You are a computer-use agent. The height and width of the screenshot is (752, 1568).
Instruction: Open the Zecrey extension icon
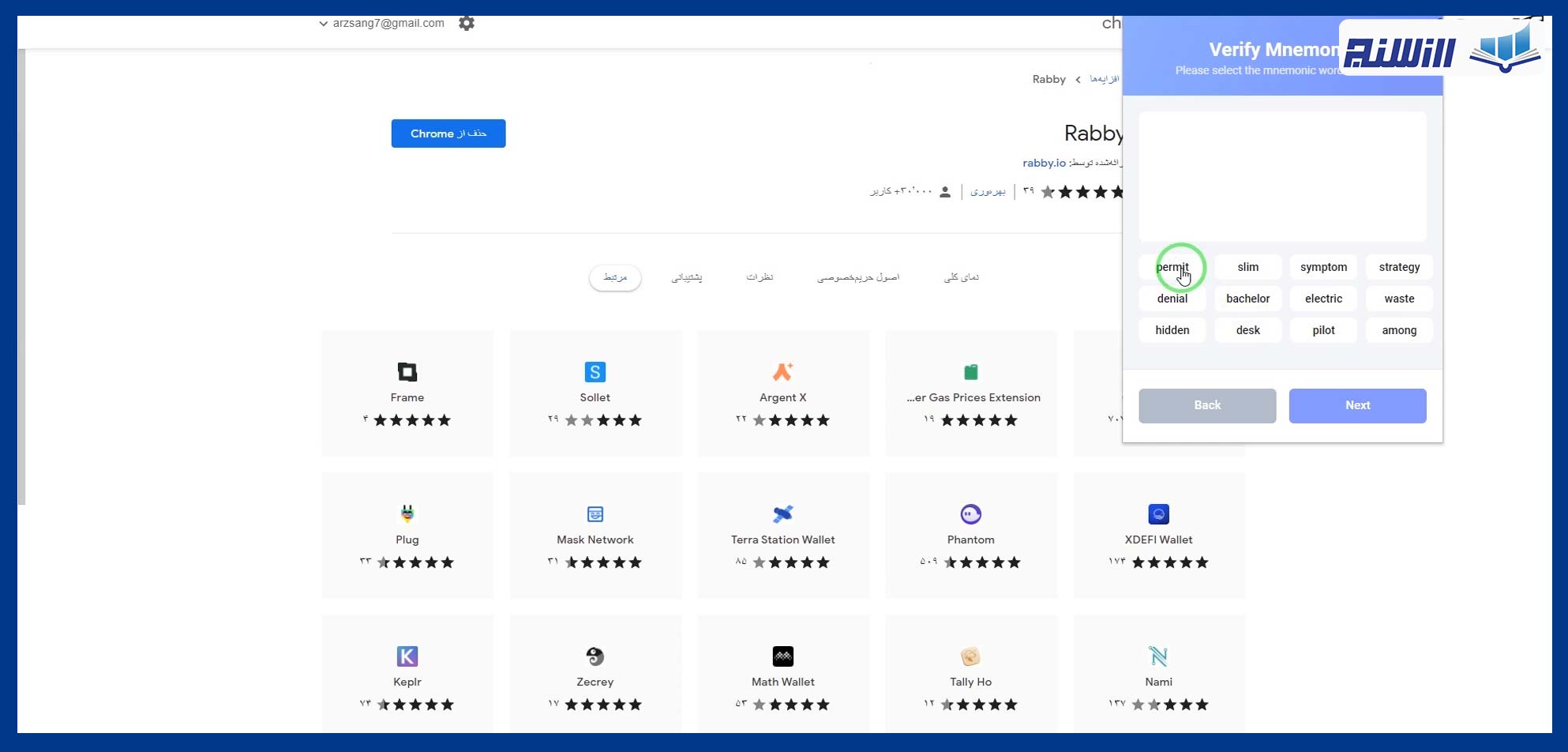click(x=595, y=656)
